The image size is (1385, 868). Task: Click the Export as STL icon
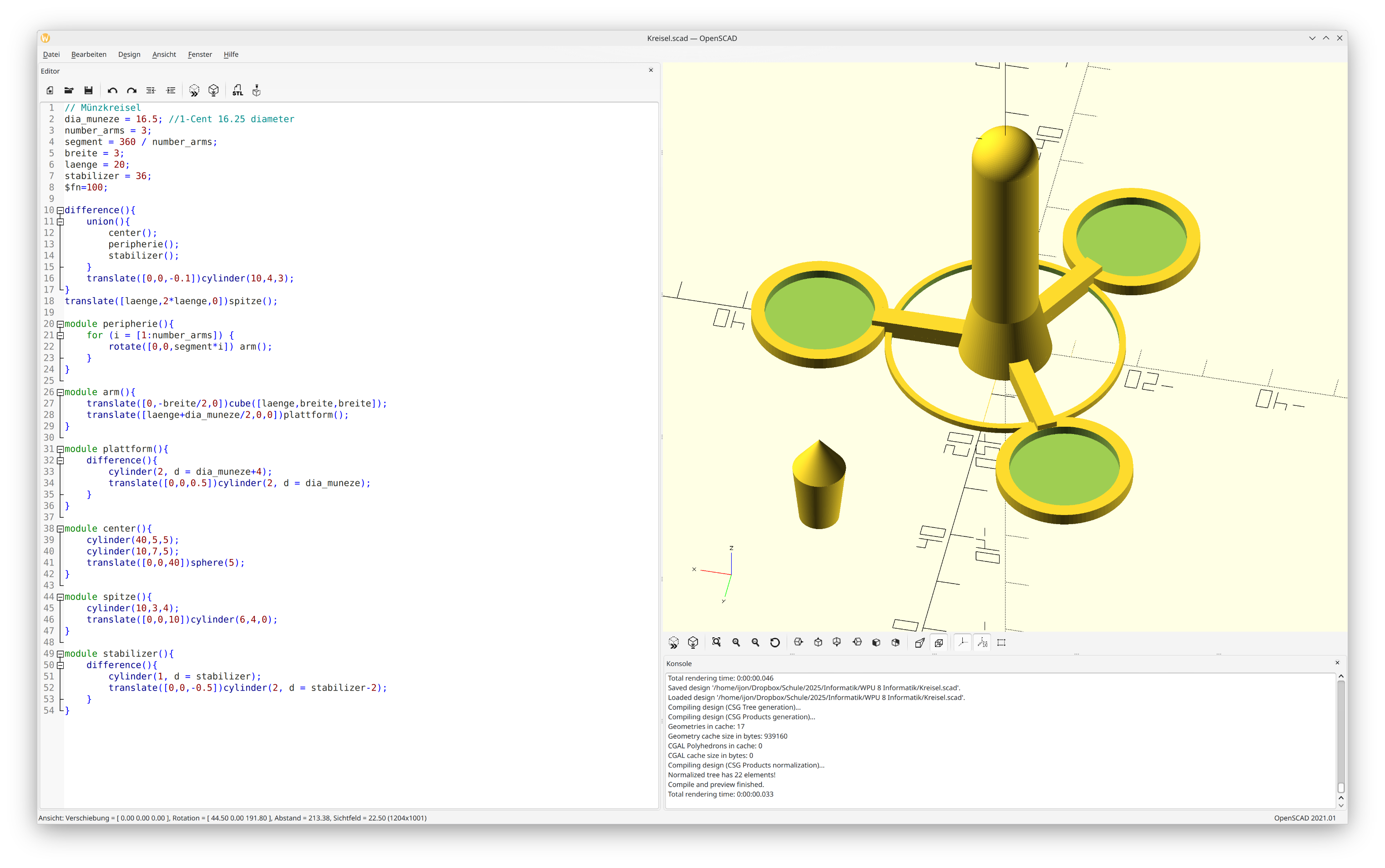tap(238, 90)
